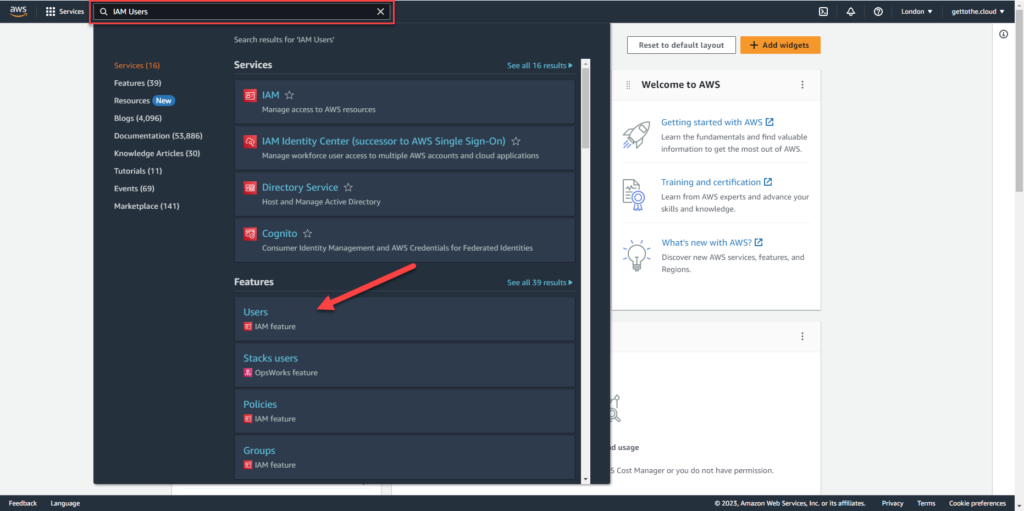1024x511 pixels.
Task: Click IAM icon under Groups feature
Action: (x=248, y=465)
